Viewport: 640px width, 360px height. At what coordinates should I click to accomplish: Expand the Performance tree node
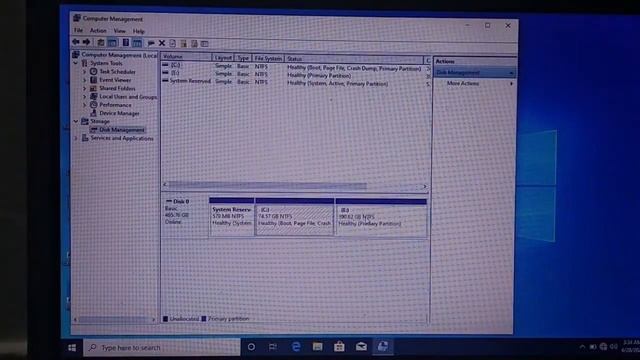point(84,105)
